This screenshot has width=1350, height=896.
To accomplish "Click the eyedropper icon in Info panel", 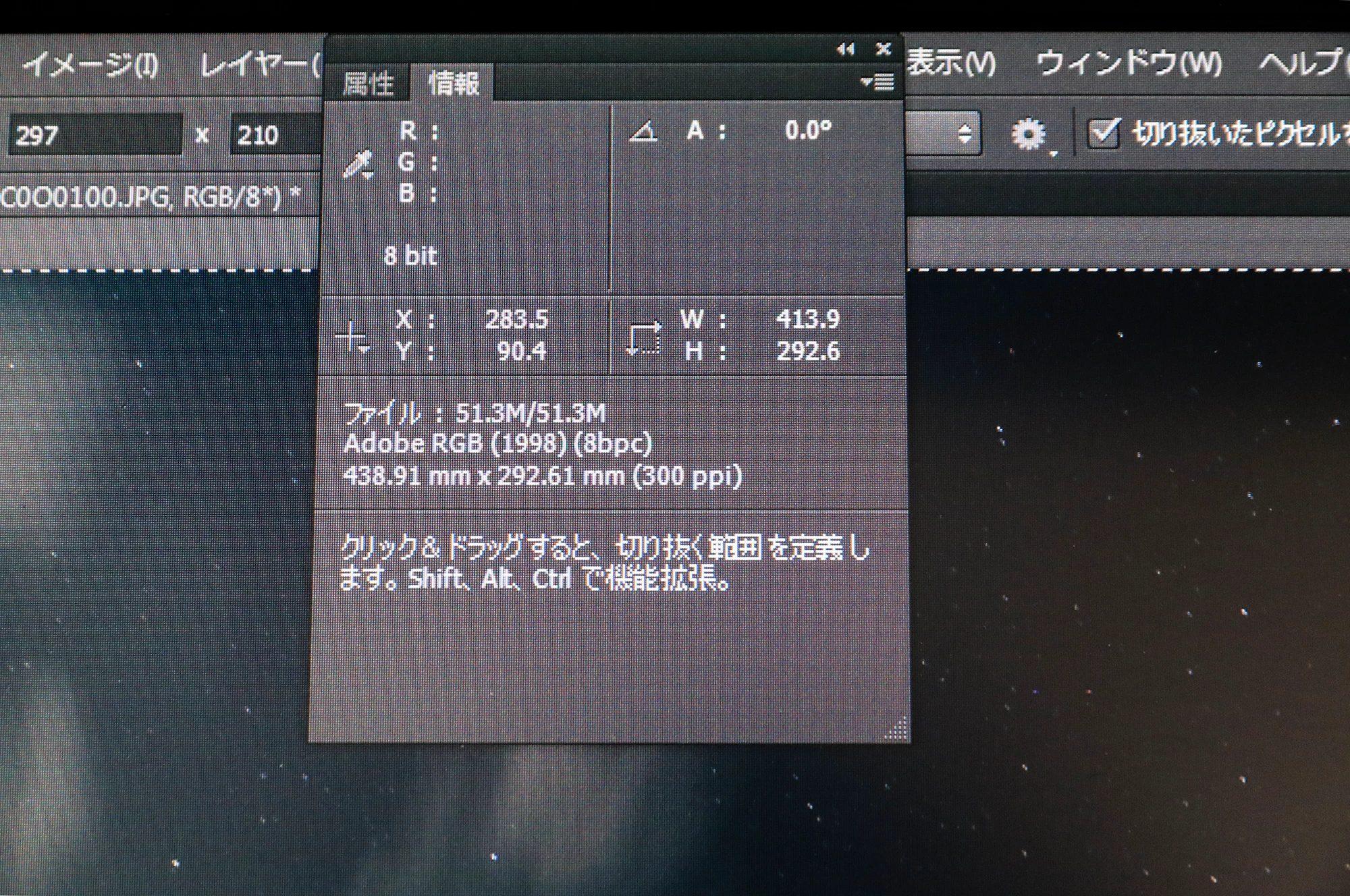I will pyautogui.click(x=358, y=165).
